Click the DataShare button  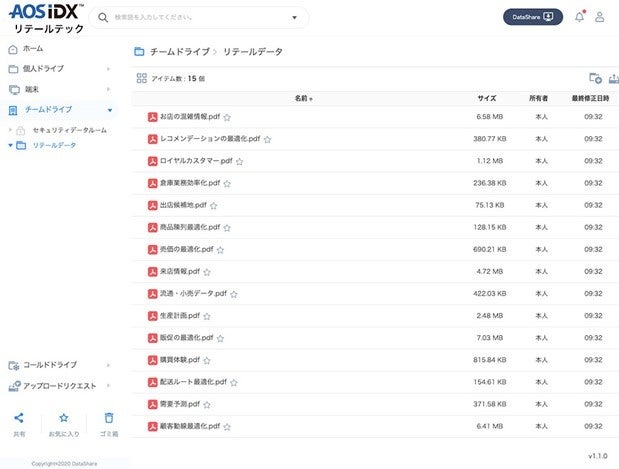click(533, 17)
